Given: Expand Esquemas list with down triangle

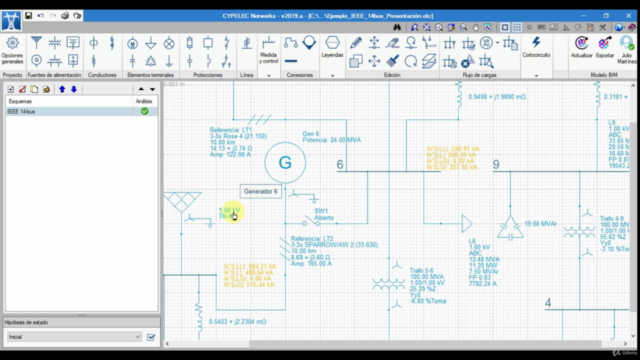Looking at the screenshot, I should point(152,89).
